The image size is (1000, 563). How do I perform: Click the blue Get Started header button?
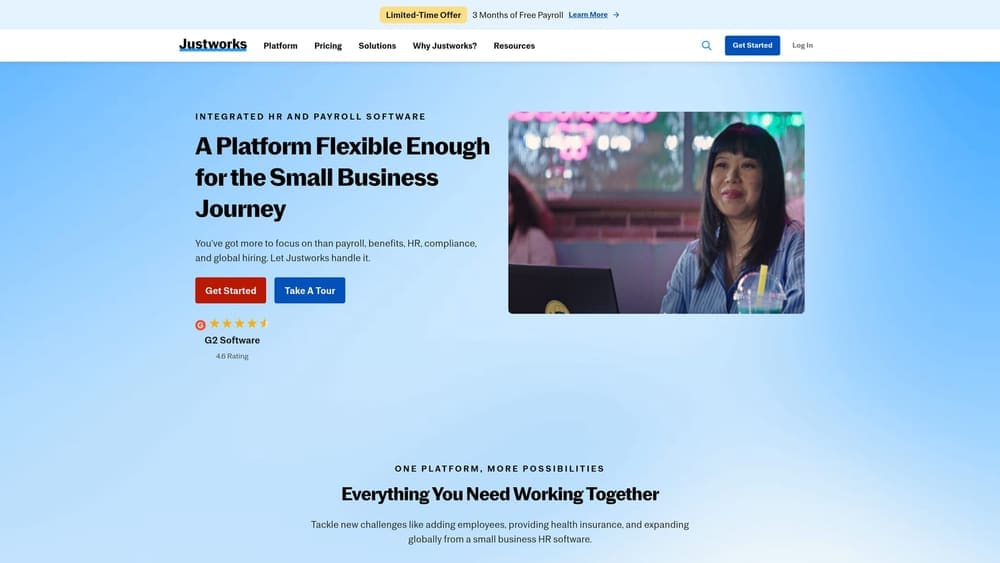752,45
